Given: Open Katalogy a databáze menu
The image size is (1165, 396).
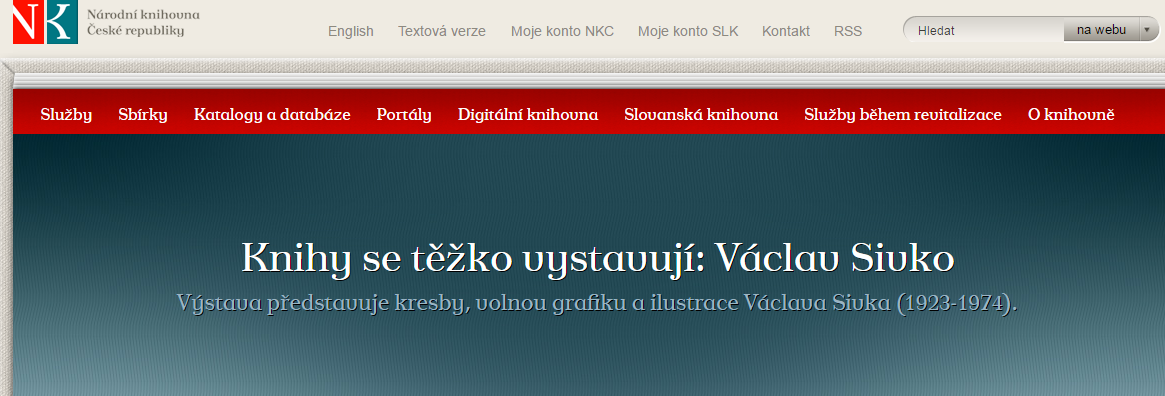Looking at the screenshot, I should (x=272, y=115).
